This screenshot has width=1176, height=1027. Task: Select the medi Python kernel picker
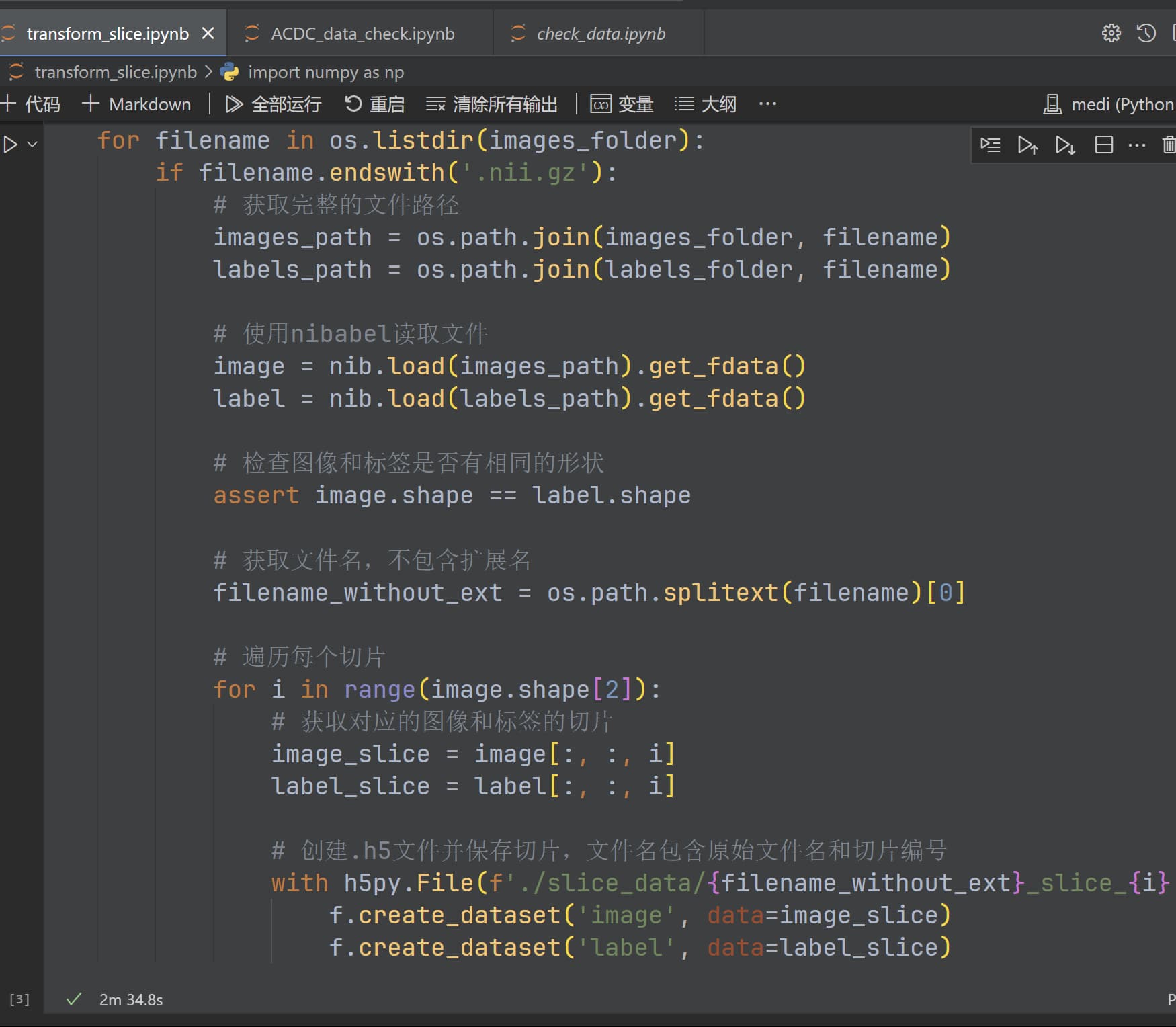1109,104
